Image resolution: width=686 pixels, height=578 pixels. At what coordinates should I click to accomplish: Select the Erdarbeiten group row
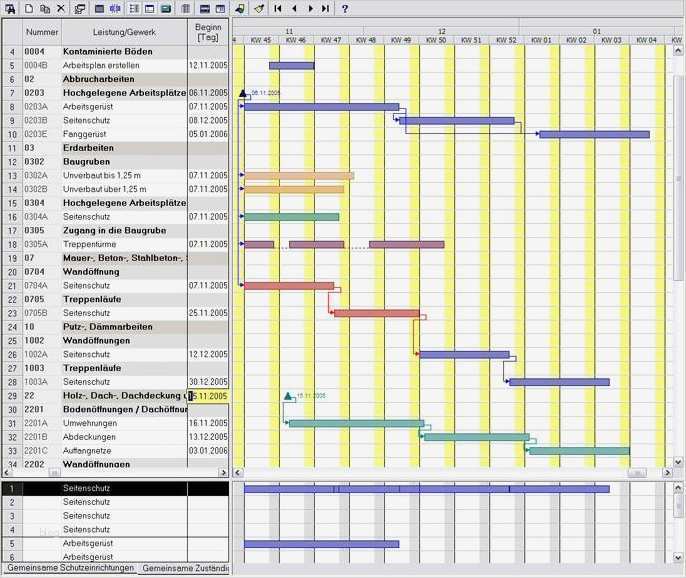pyautogui.click(x=116, y=148)
